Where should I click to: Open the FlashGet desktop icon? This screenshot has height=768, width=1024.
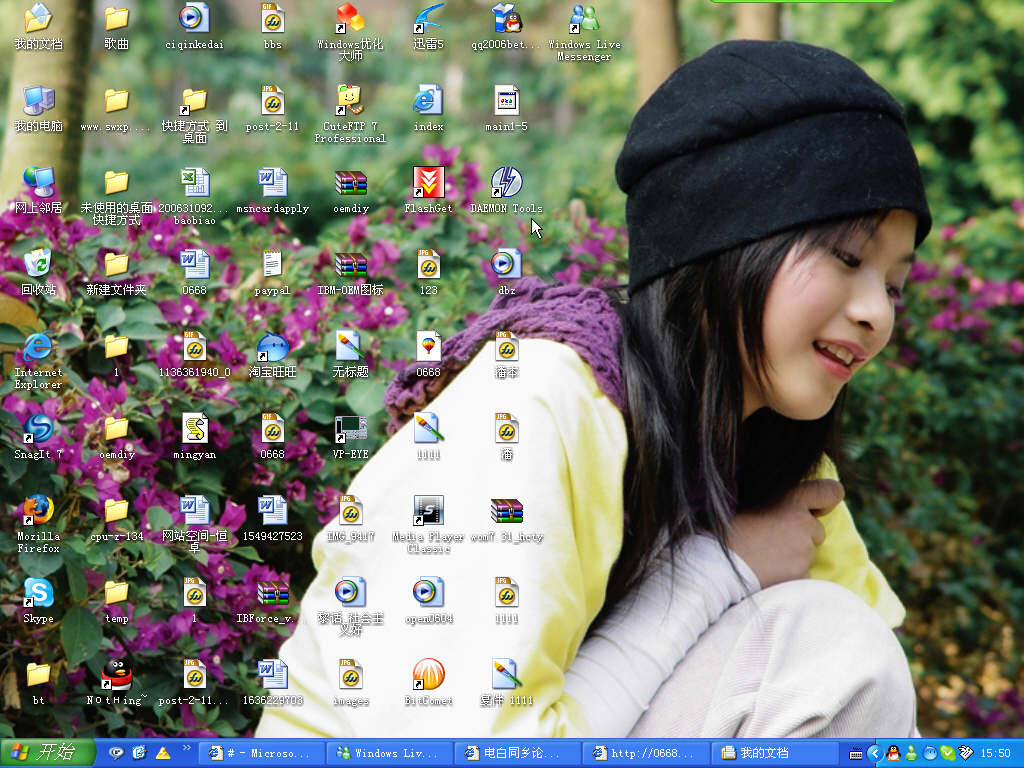[x=428, y=184]
